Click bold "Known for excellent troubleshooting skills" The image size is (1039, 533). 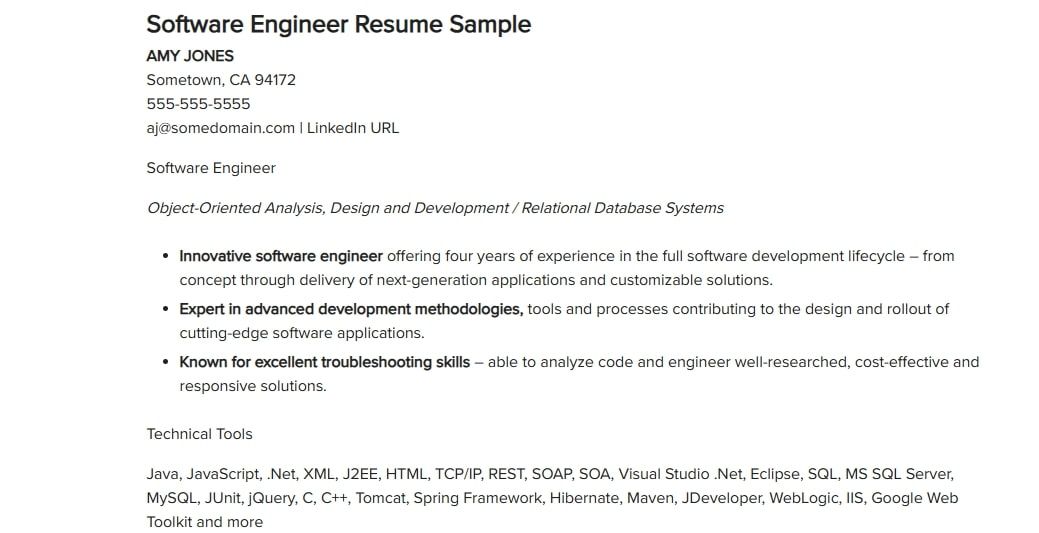pos(324,362)
